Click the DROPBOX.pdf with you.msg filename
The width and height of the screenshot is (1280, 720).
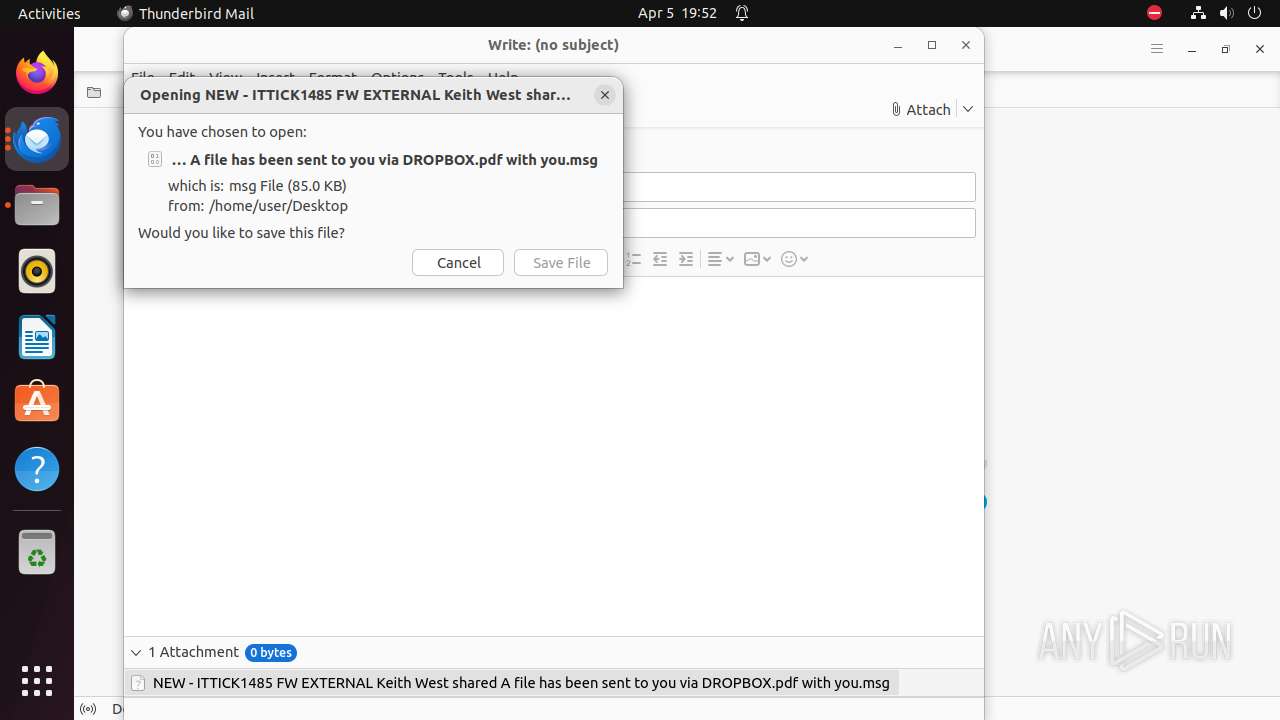(x=385, y=159)
